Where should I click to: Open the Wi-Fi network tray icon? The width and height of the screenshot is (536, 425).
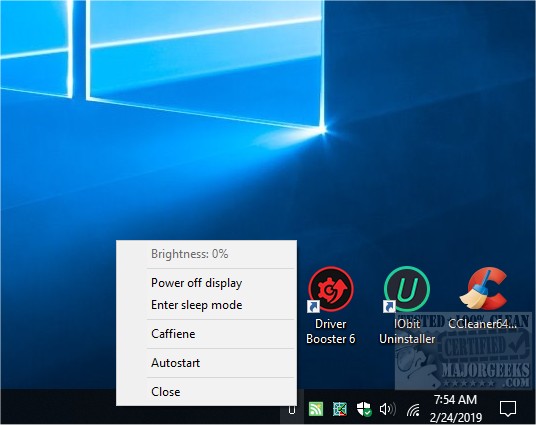coord(413,409)
